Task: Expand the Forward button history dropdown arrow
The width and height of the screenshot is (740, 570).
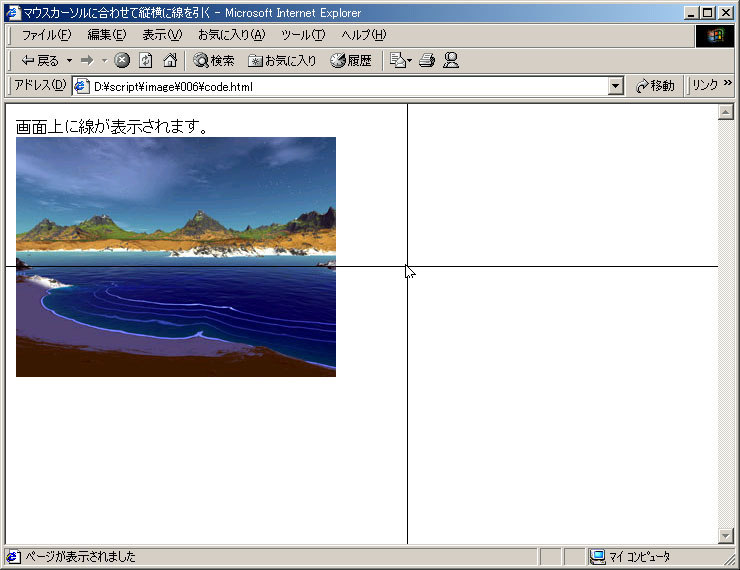Action: click(104, 60)
